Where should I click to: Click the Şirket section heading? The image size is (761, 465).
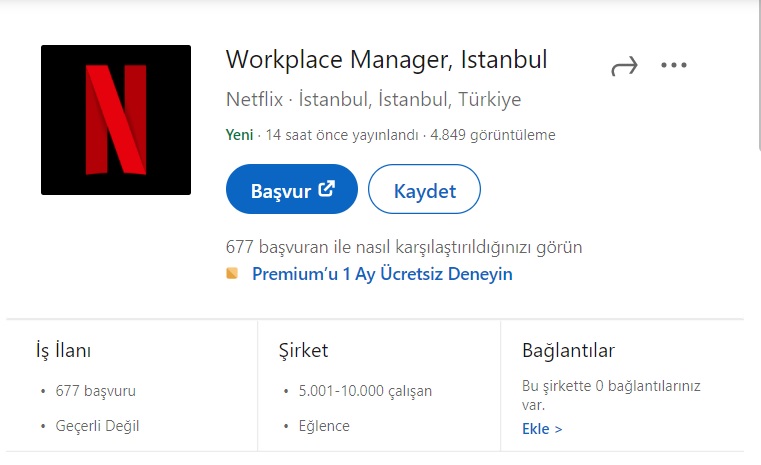303,350
